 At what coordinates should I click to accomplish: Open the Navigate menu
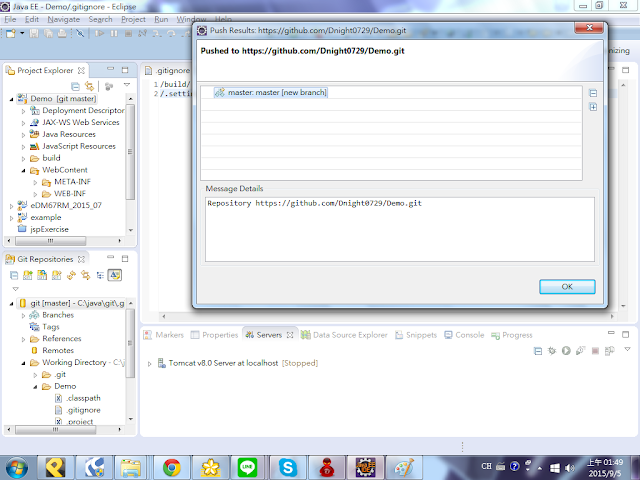(x=63, y=19)
